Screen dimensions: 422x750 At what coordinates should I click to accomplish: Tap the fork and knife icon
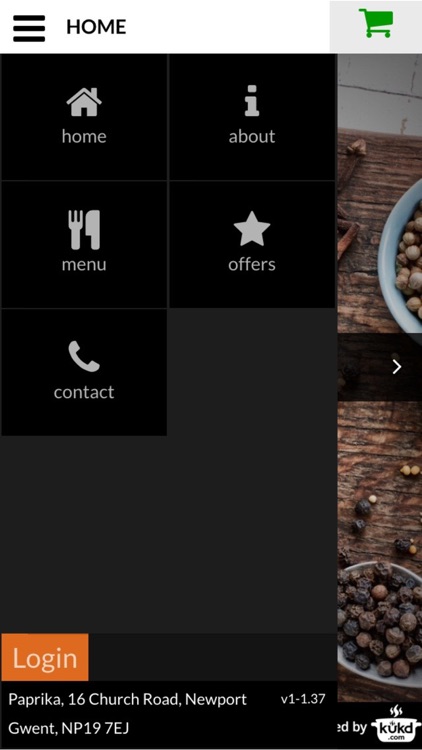84,230
